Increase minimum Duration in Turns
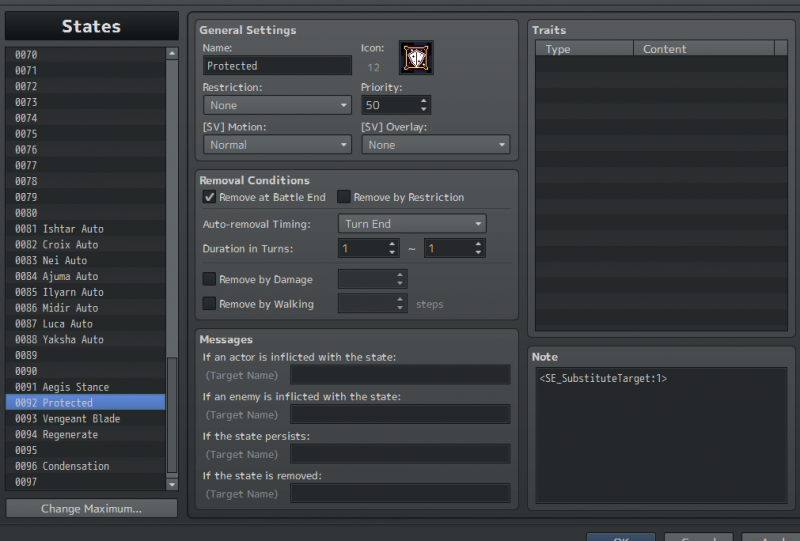The image size is (800, 541). [x=392, y=244]
